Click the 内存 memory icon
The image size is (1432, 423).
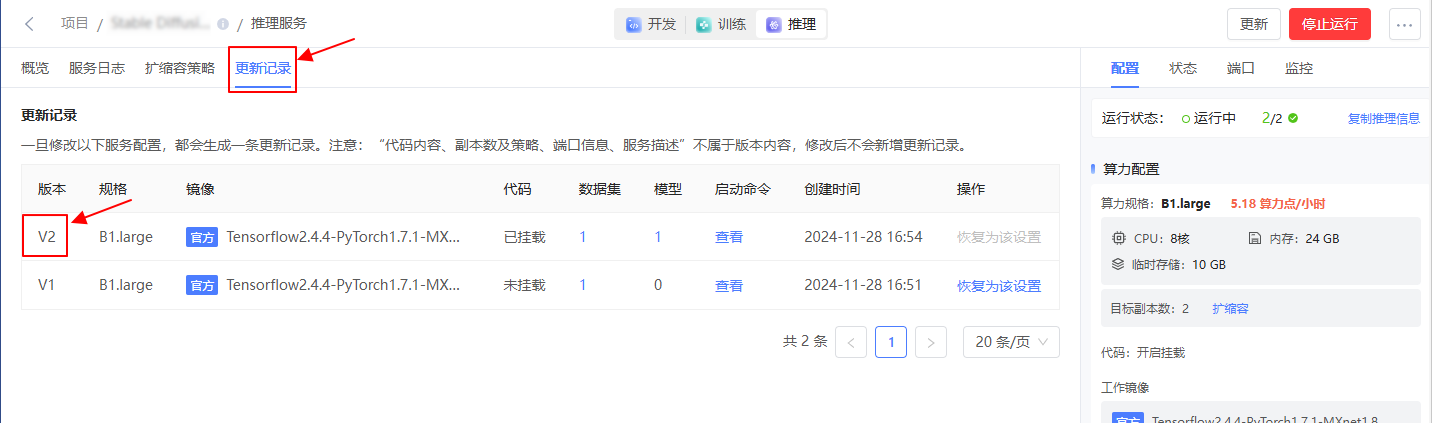click(x=1254, y=238)
